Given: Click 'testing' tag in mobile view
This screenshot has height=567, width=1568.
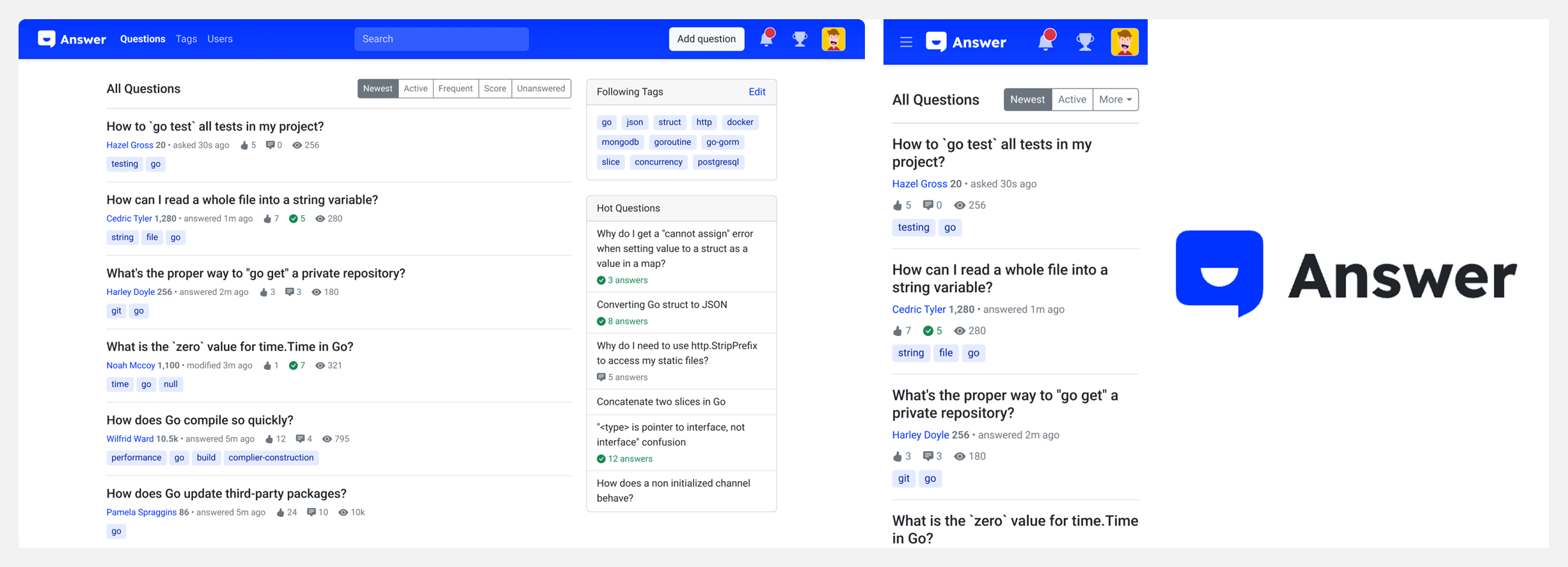Looking at the screenshot, I should pyautogui.click(x=913, y=227).
